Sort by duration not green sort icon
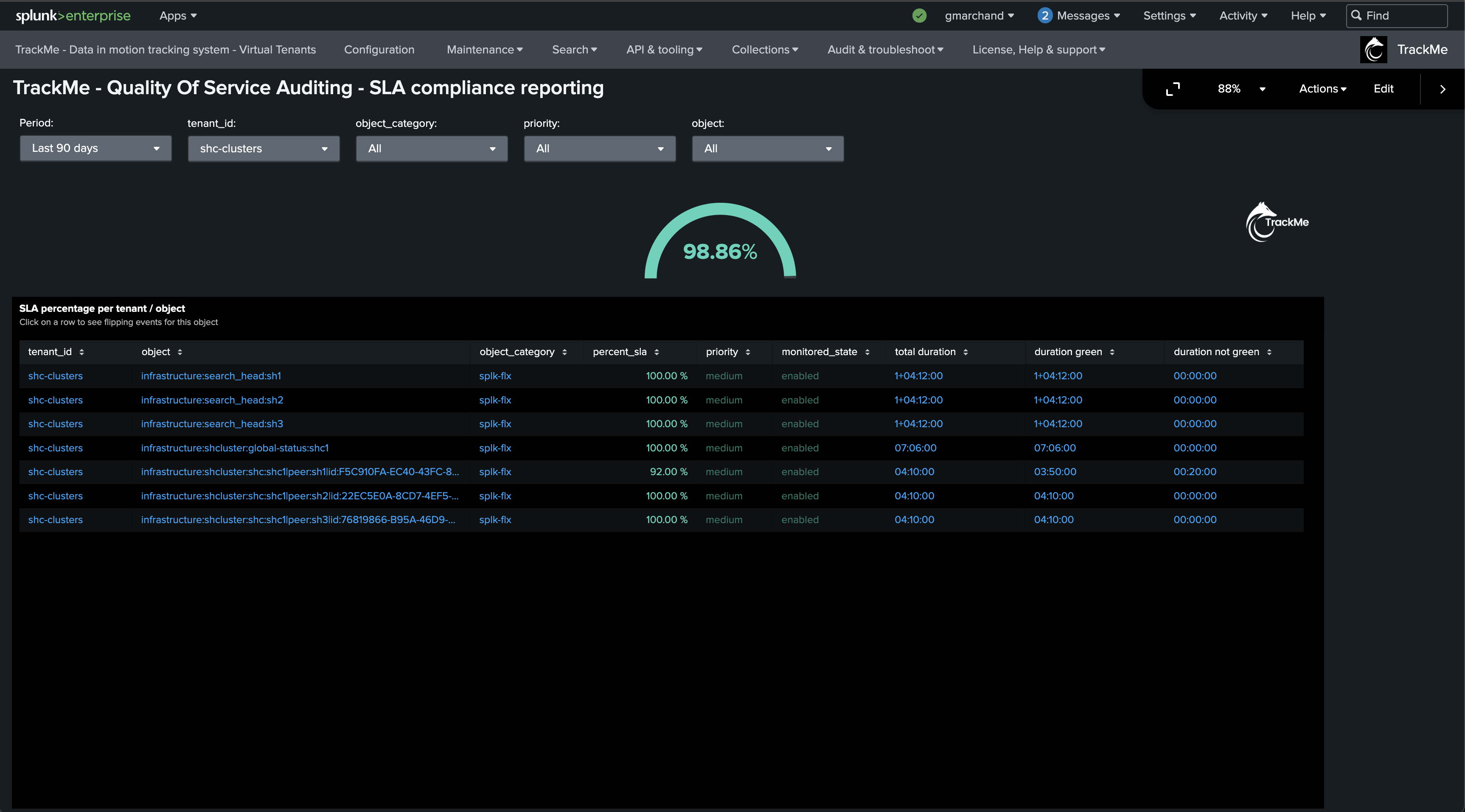1465x812 pixels. click(x=1269, y=352)
